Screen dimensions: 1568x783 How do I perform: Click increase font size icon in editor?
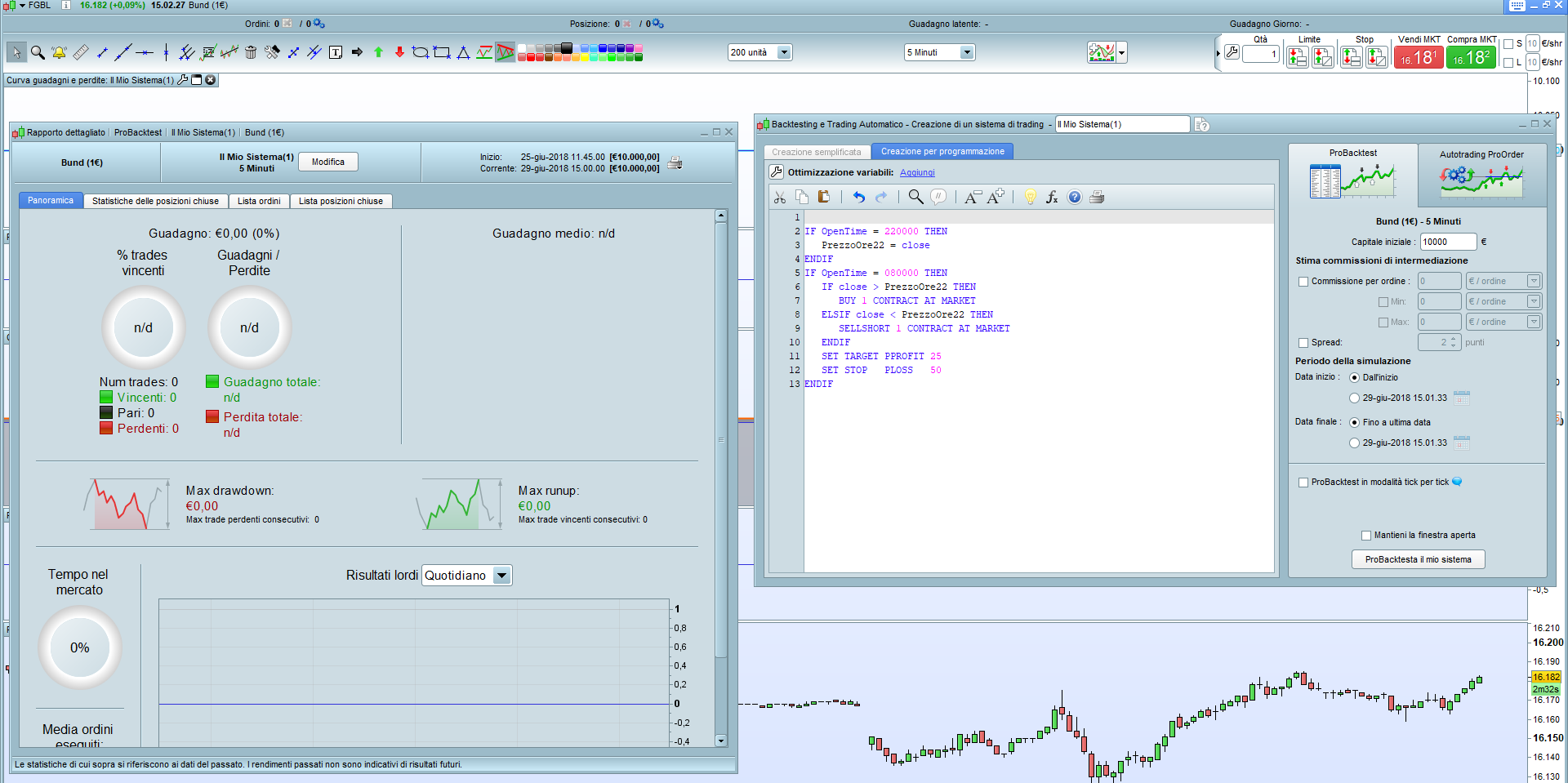pyautogui.click(x=996, y=197)
